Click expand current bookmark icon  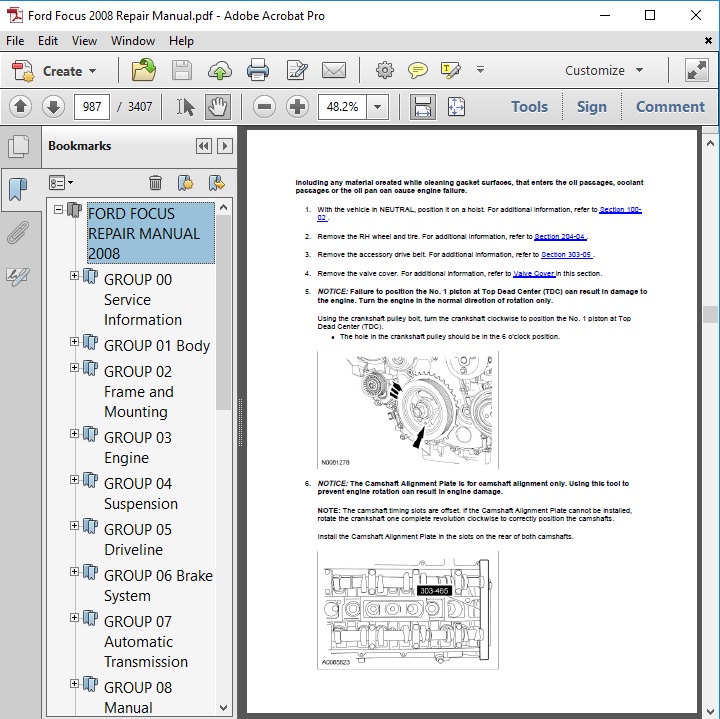pyautogui.click(x=216, y=183)
